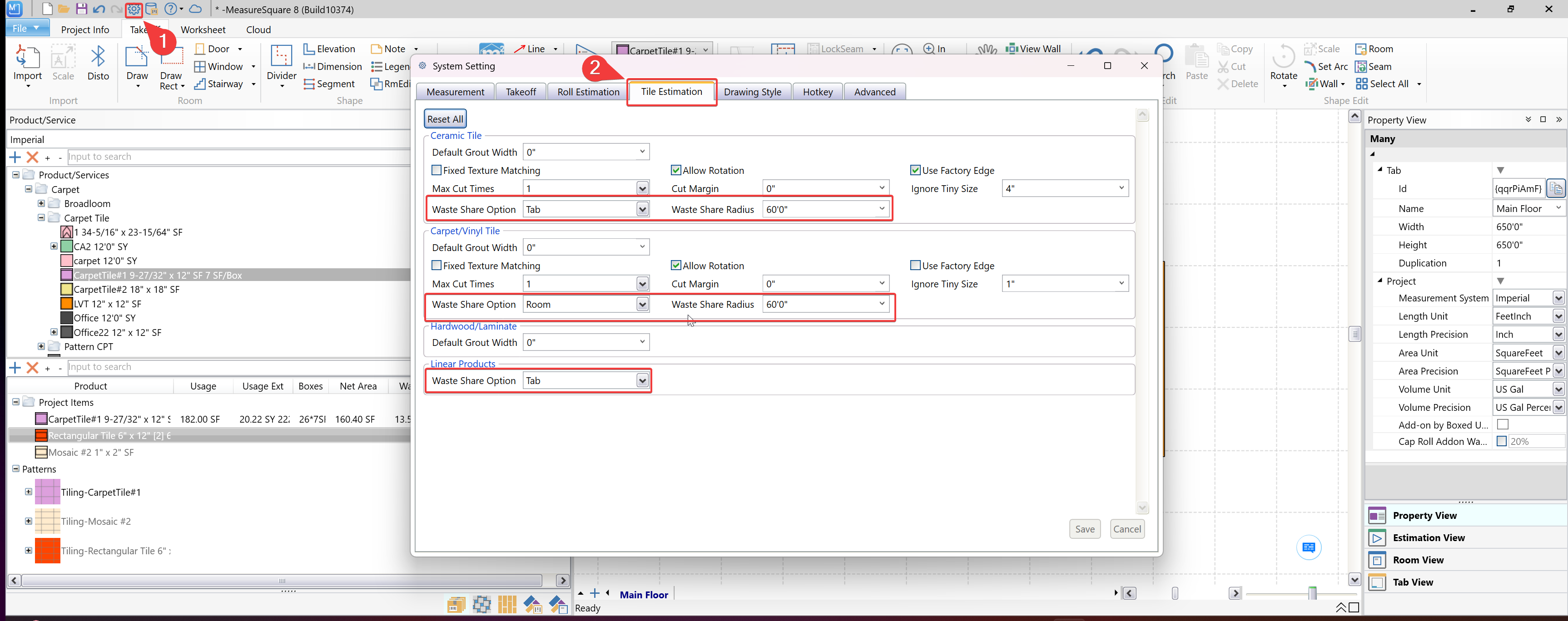
Task: Uncheck Ceramic Tile Allow Rotation
Action: pos(675,170)
